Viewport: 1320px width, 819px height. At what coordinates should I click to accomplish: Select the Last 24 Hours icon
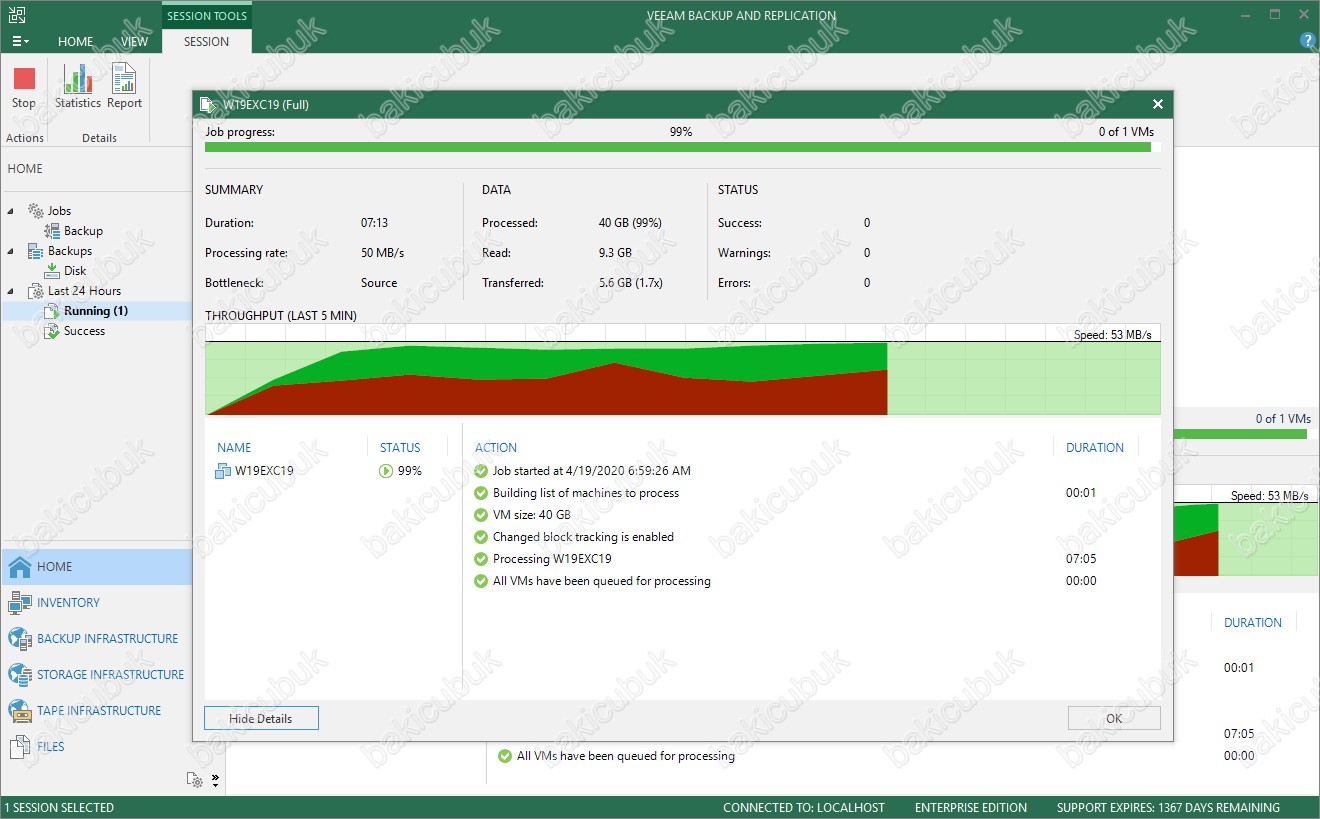pyautogui.click(x=35, y=291)
